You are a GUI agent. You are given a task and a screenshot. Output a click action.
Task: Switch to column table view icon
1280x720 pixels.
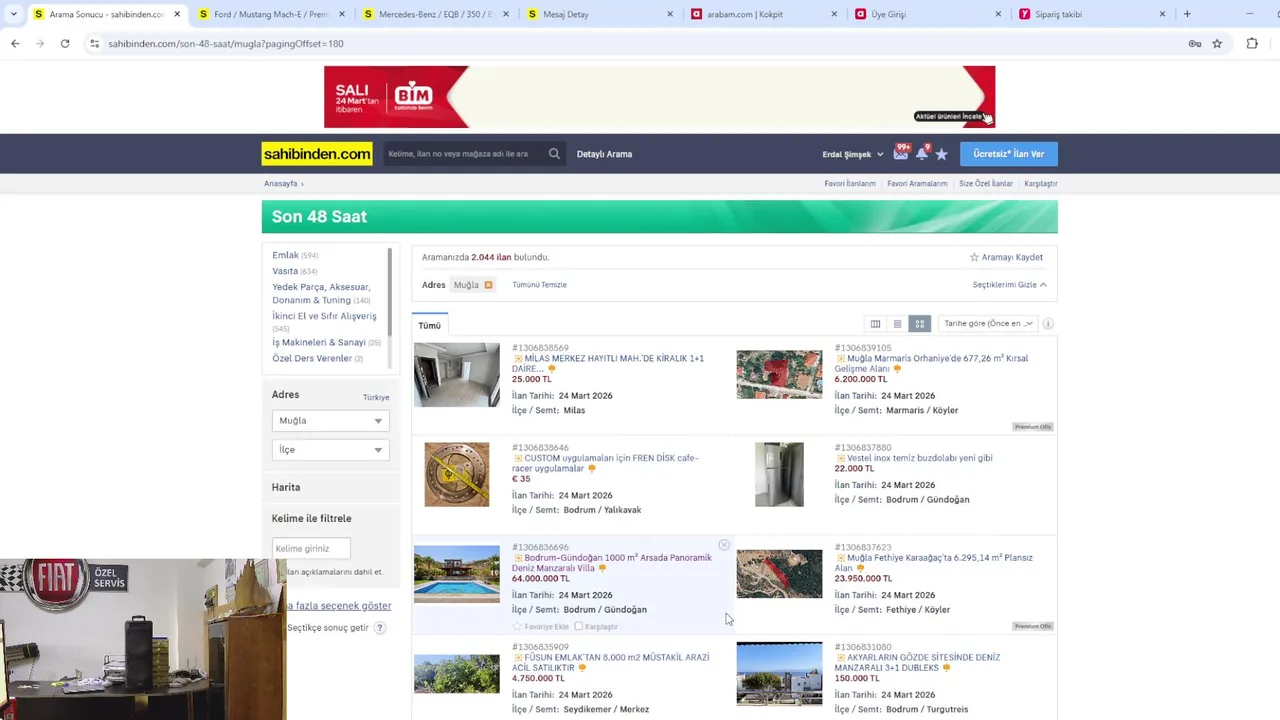[875, 324]
